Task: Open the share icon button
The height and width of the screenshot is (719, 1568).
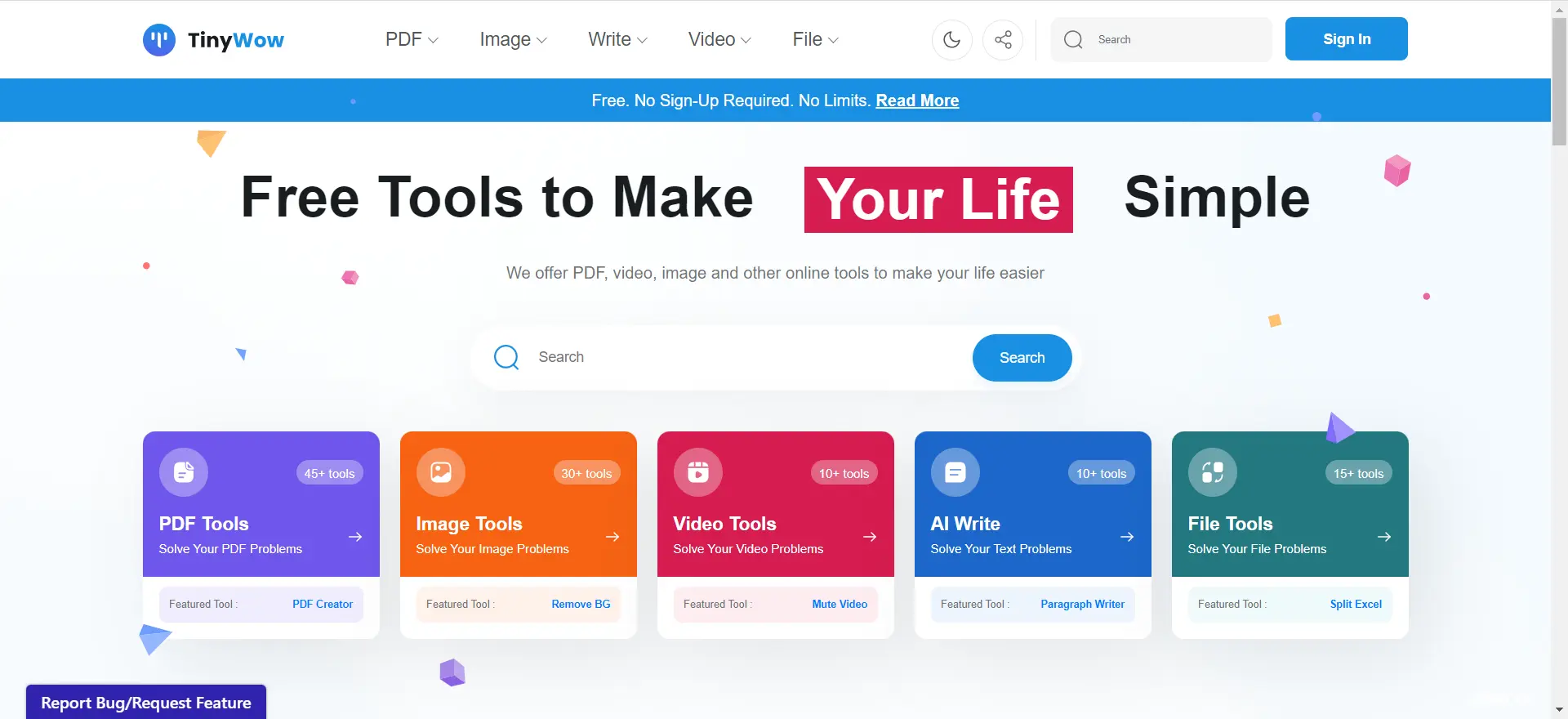Action: (x=1003, y=39)
